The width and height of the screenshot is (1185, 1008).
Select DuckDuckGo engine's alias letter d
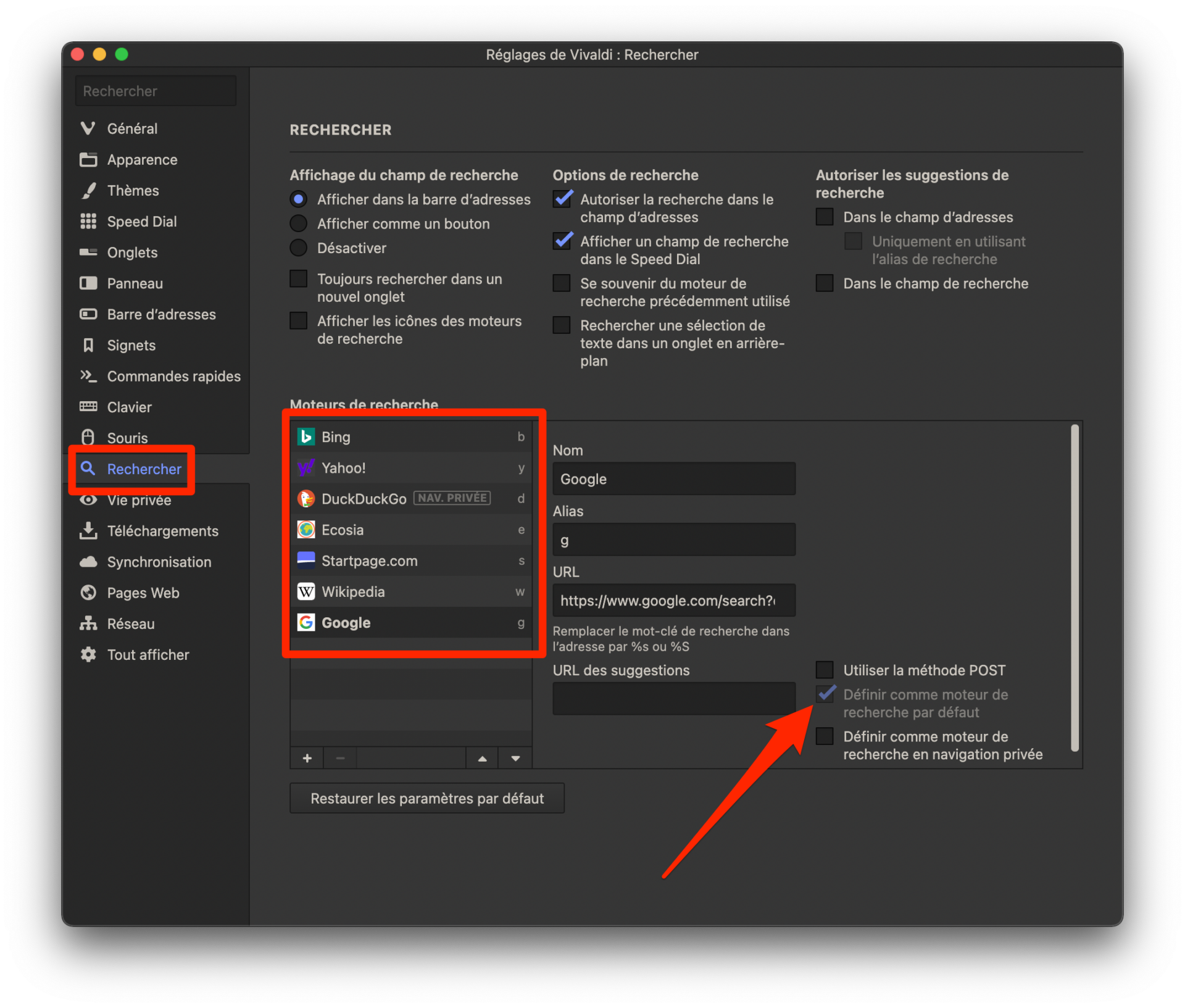(521, 499)
